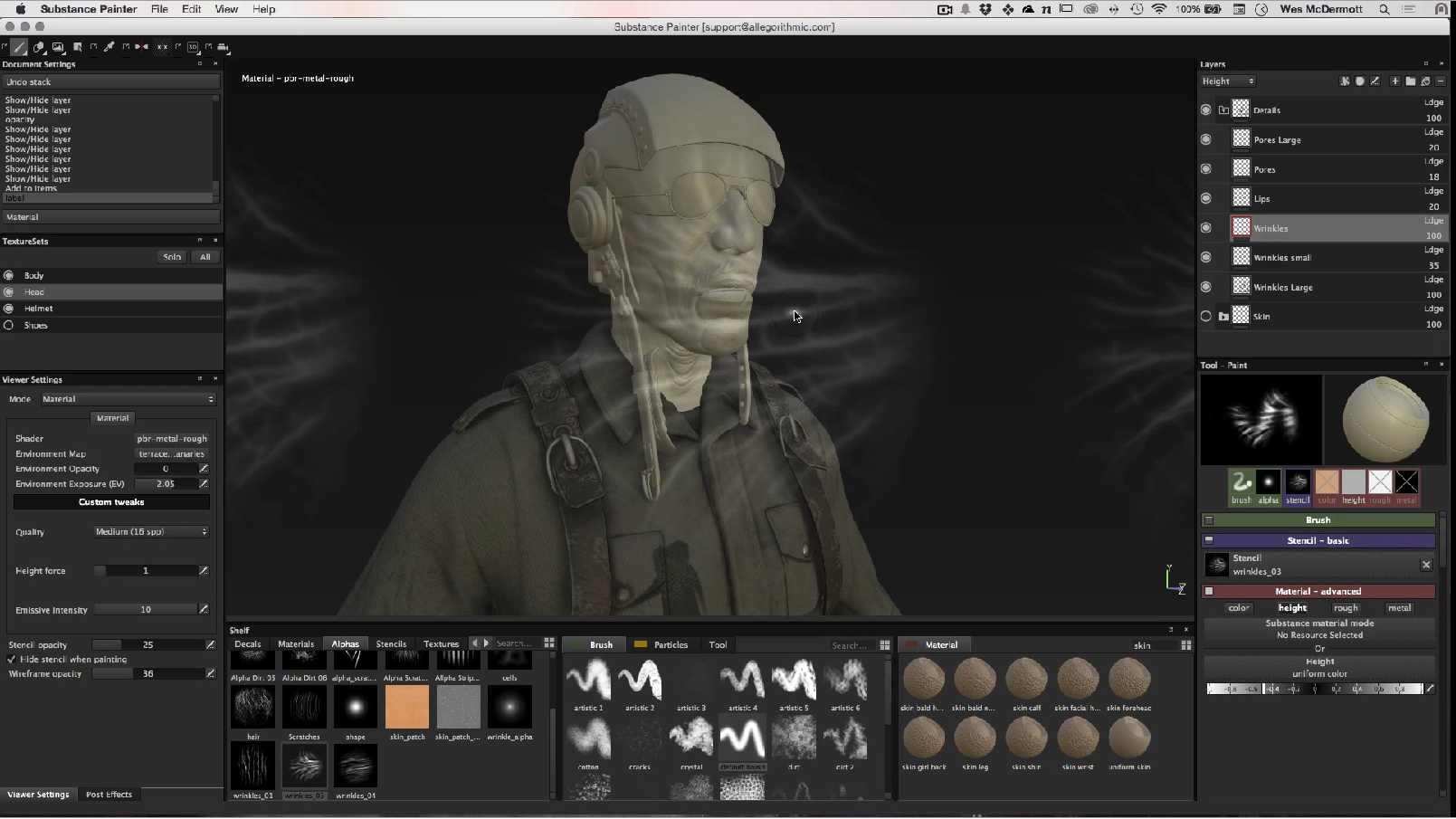1456x819 pixels.
Task: Add a new layer with plus icon
Action: click(x=1394, y=81)
